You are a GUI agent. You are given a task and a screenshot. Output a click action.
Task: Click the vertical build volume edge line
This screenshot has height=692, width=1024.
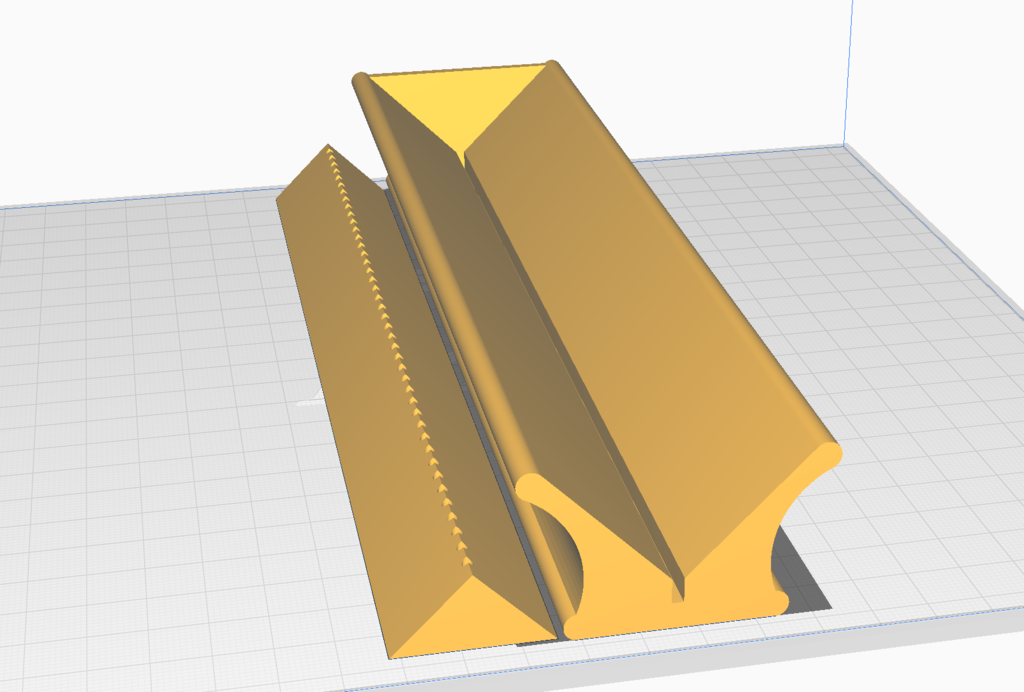[847, 70]
